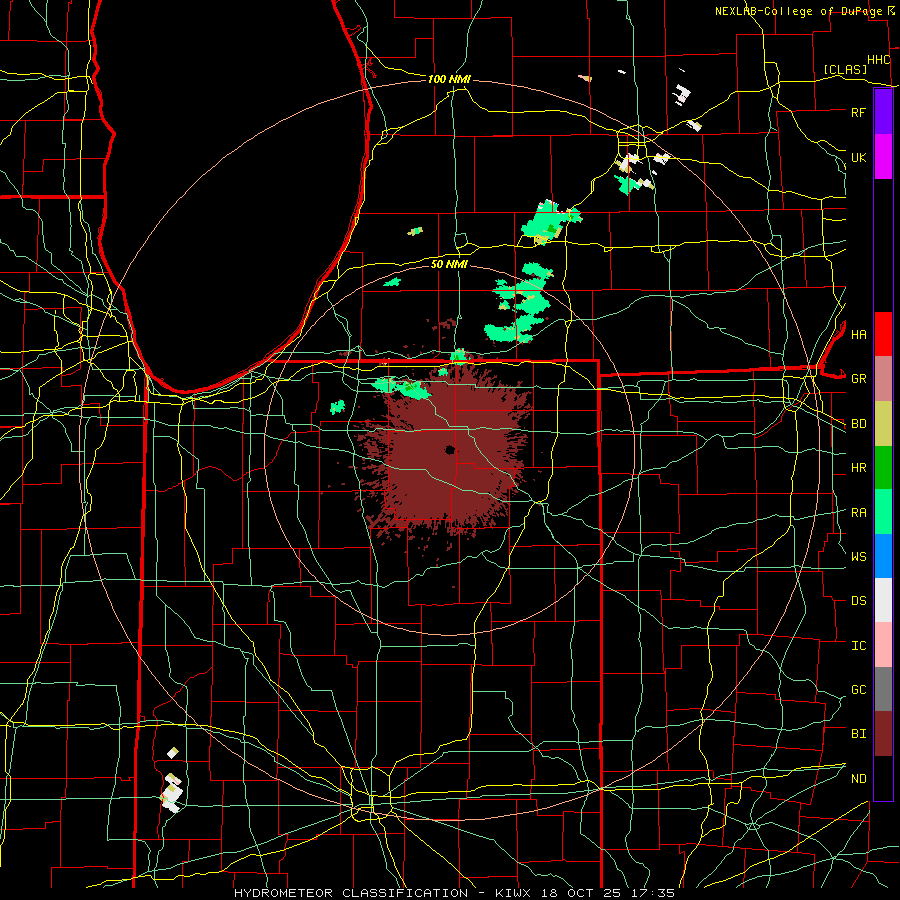The width and height of the screenshot is (900, 900).
Task: Click the 18 OCT 25 date text
Action: click(583, 893)
